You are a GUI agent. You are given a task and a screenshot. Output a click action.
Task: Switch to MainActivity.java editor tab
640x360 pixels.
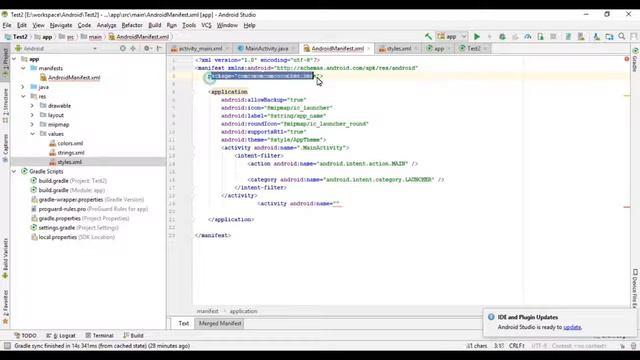266,49
